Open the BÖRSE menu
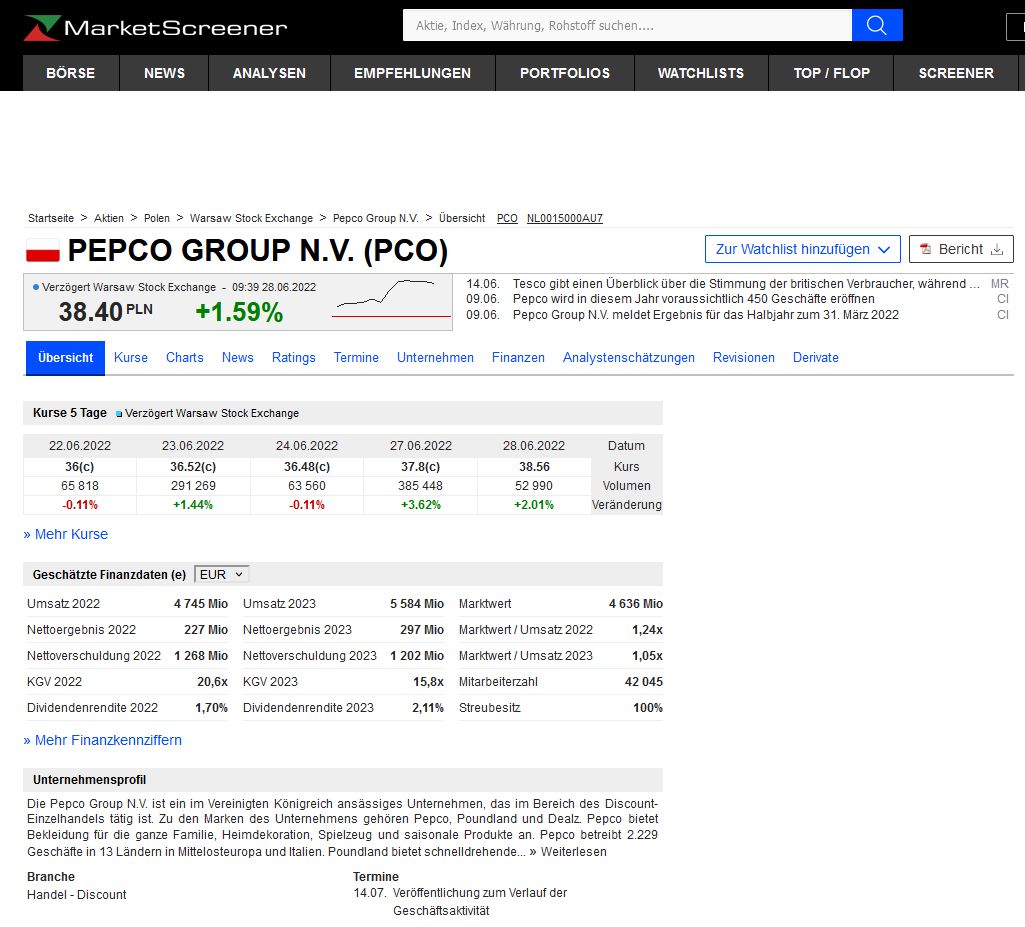This screenshot has width=1025, height=927. (71, 73)
